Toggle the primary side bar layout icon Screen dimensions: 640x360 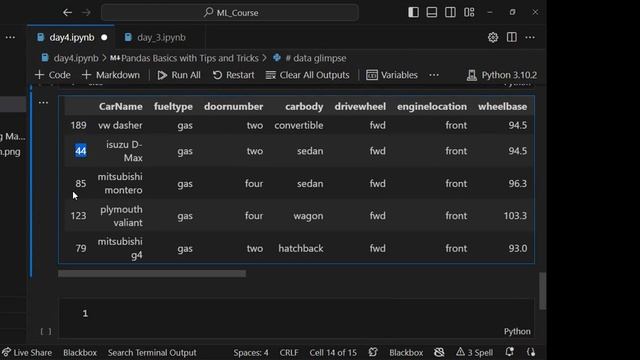[x=413, y=12]
